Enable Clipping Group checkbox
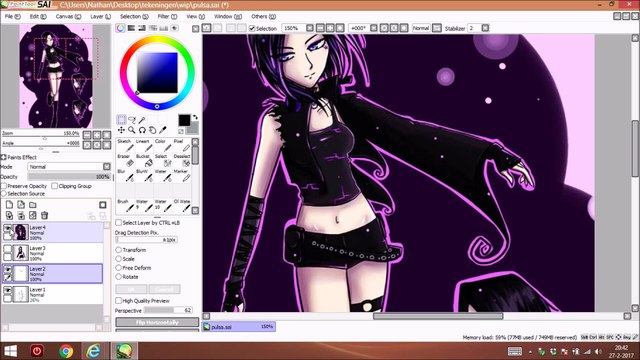This screenshot has height=360, width=640. pos(54,186)
